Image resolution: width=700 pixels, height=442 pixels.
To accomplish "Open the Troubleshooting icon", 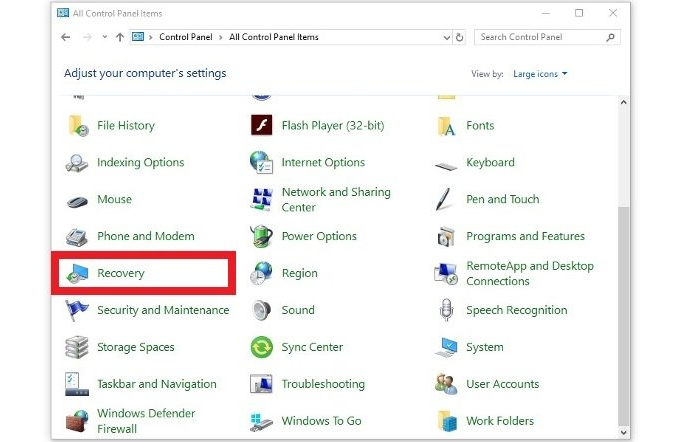I will point(262,384).
